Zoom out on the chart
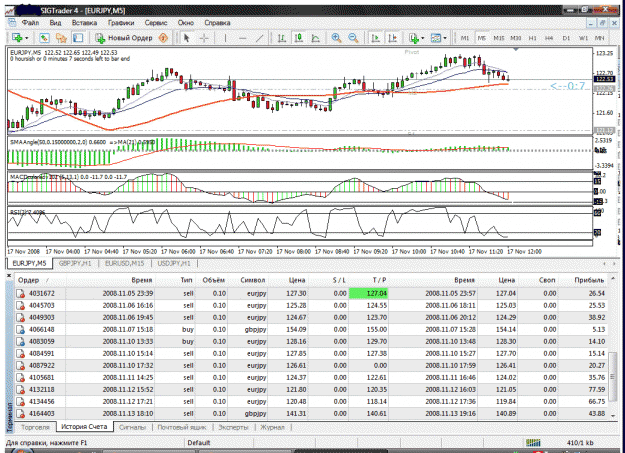Viewport: 625px width, 453px height. tap(353, 38)
